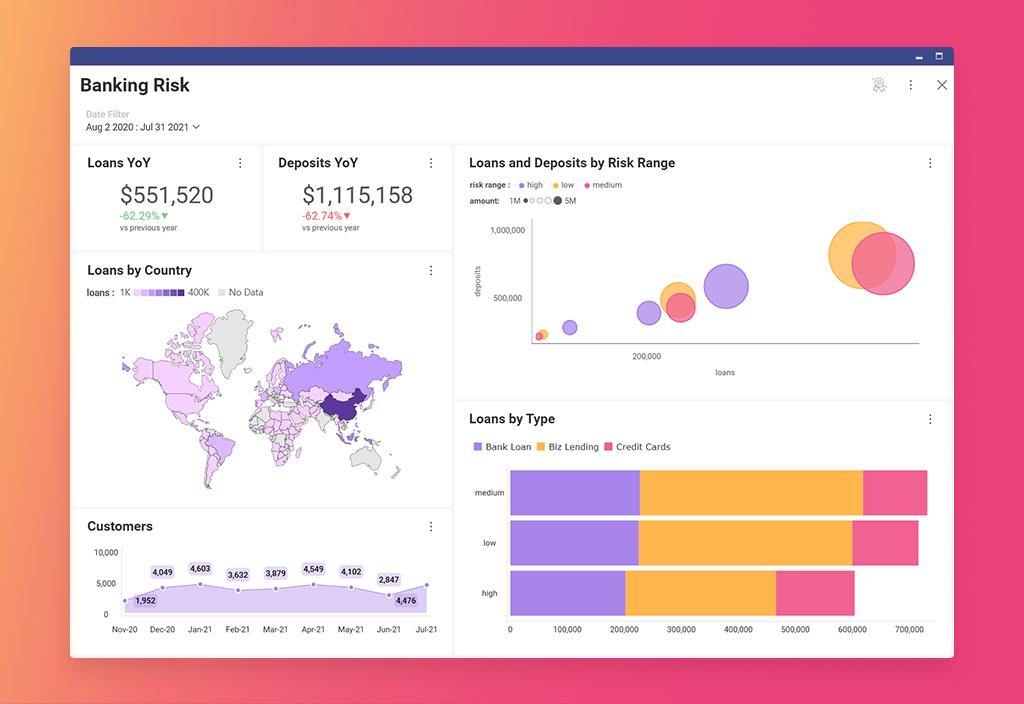Click the loans color gradient scale legend

point(159,293)
